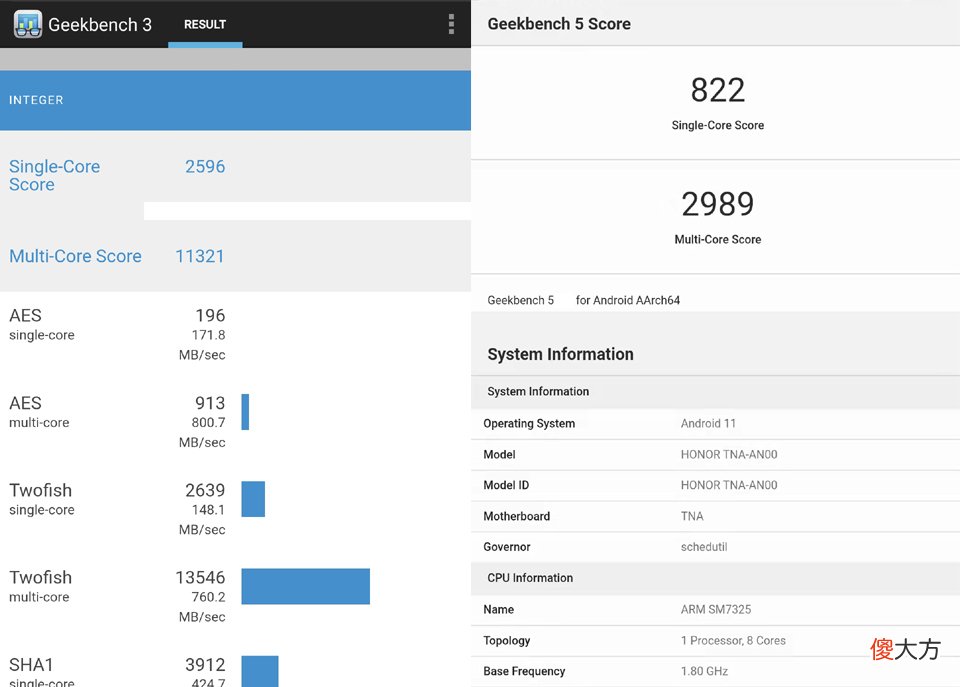Viewport: 960px width, 687px height.
Task: Click the CPU Information subheader
Action: click(x=530, y=578)
